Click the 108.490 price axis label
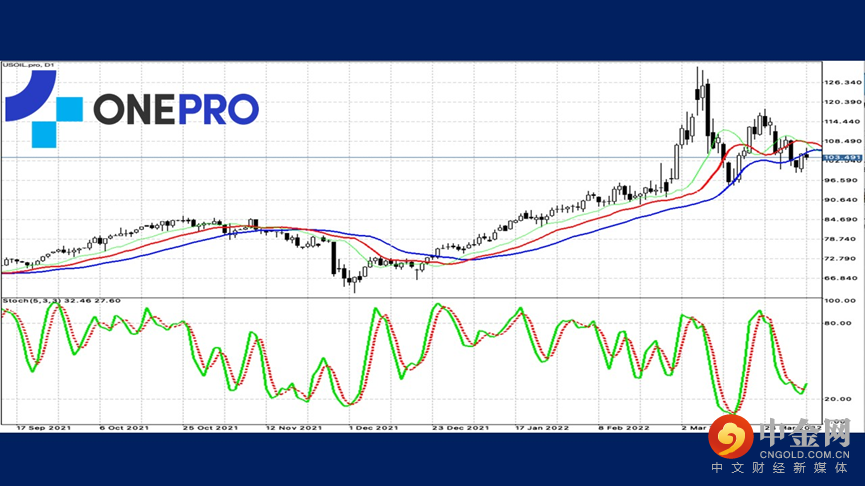865x486 pixels. pos(842,141)
